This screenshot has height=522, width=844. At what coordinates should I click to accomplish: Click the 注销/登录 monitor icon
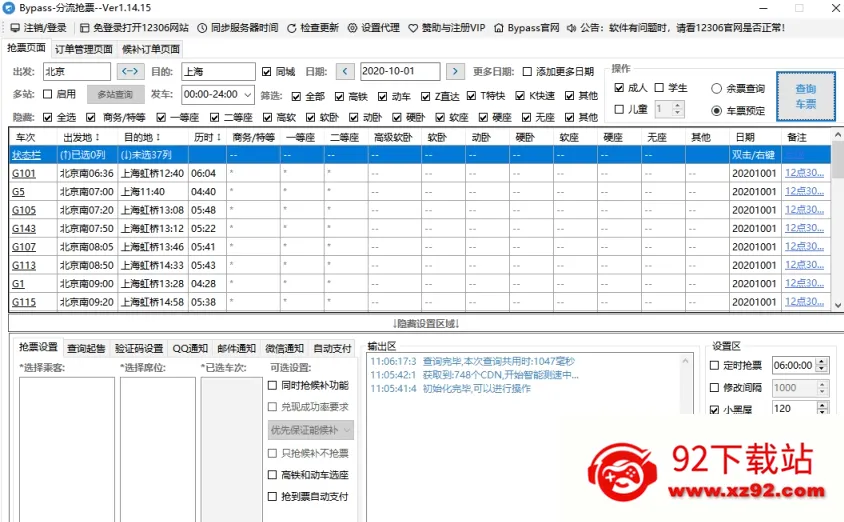coord(15,28)
